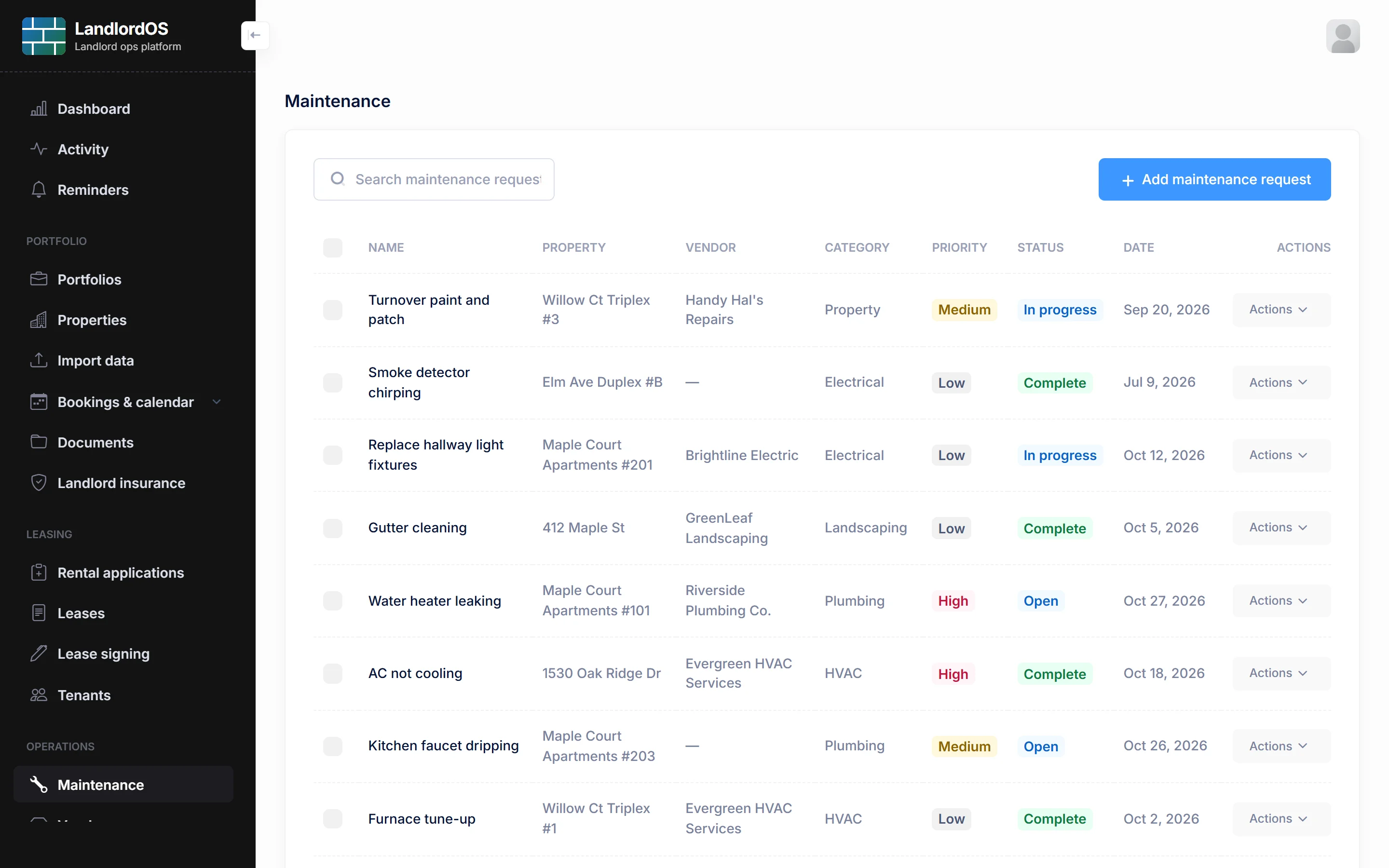Click the Bookings calendar icon
This screenshot has height=868, width=1389.
pos(39,401)
